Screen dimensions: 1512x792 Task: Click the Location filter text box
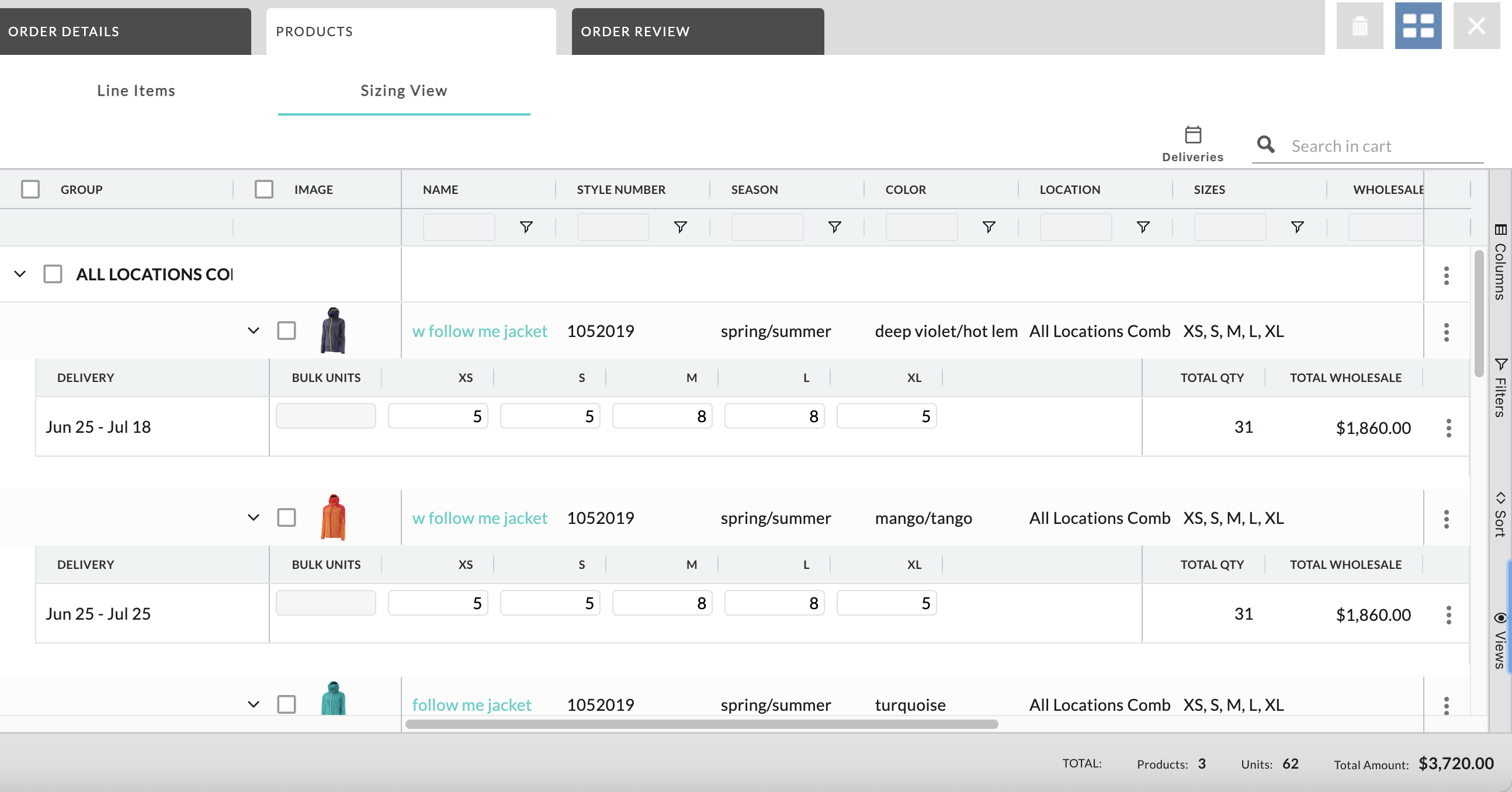pyautogui.click(x=1076, y=227)
